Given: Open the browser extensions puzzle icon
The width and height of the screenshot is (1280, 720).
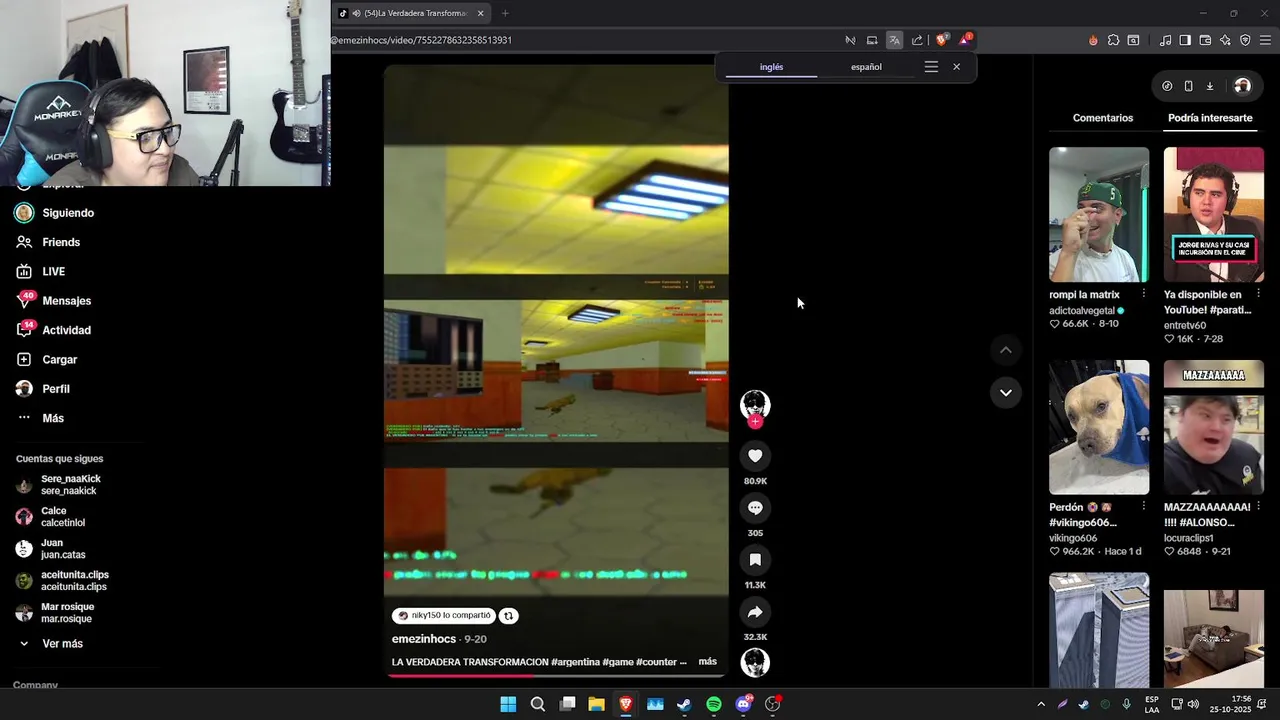Looking at the screenshot, I should 1113,40.
